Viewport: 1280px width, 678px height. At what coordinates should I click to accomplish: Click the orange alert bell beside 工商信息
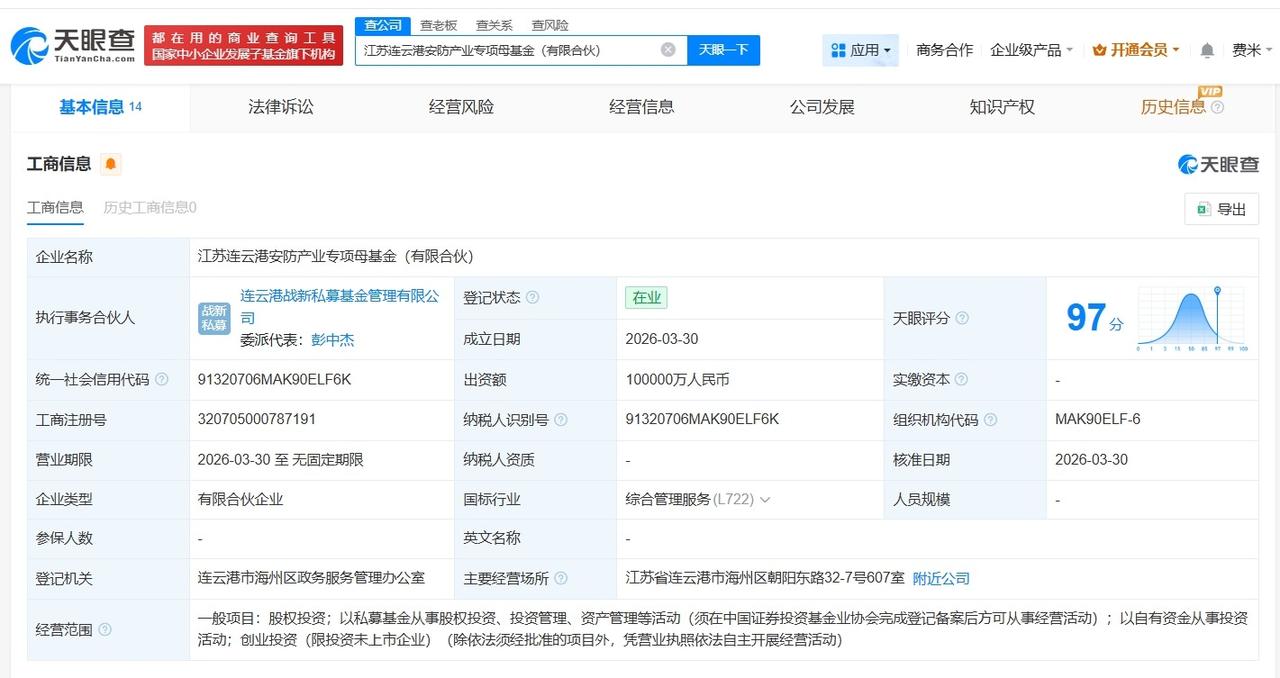(111, 163)
